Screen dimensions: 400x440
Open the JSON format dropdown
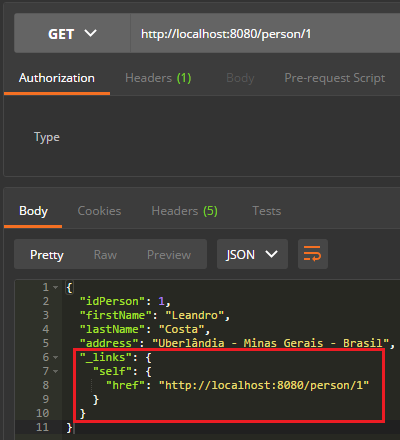point(252,254)
